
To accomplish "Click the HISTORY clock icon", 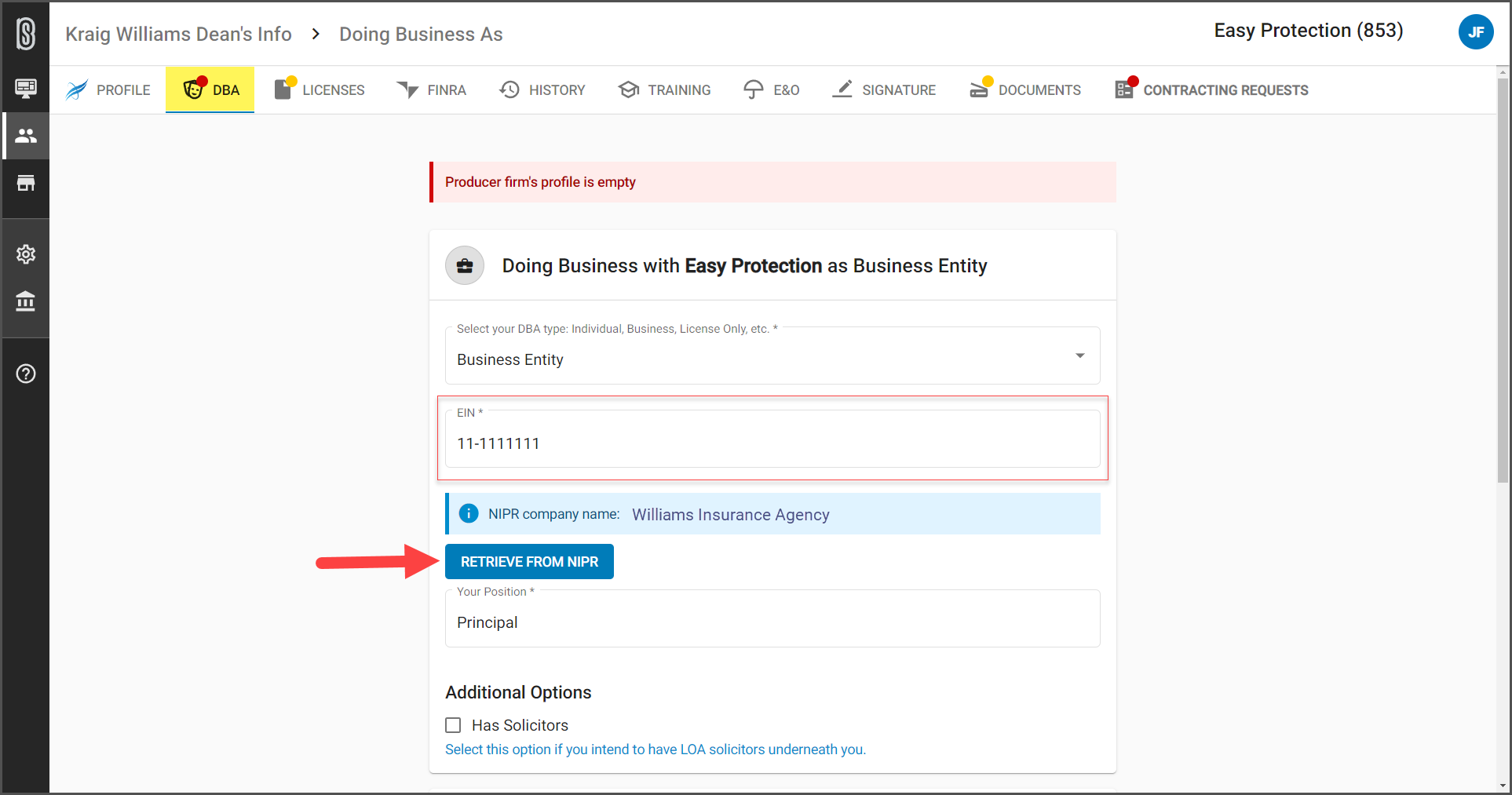I will coord(509,89).
